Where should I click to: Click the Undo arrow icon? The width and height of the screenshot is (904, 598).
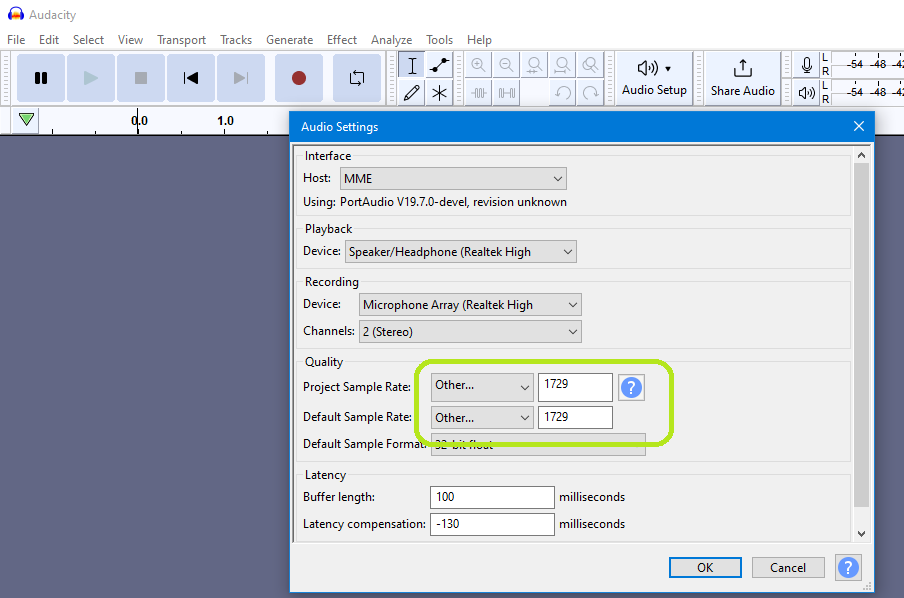[x=563, y=93]
